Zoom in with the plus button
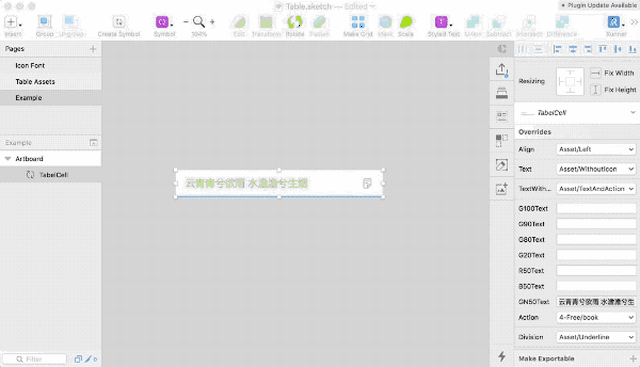This screenshot has height=367, width=640. point(212,22)
